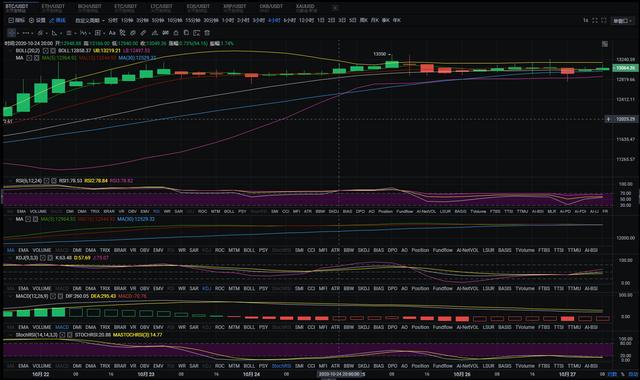Choose BOLL in the row beneath the MACD panel
Screen dimensions: 640x380
[x=249, y=327]
